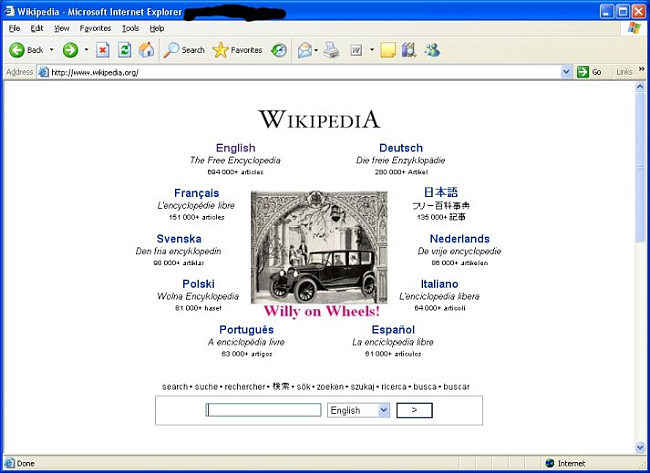Click "L'encyclopédie libre" subtitle text
The height and width of the screenshot is (473, 650).
click(196, 206)
